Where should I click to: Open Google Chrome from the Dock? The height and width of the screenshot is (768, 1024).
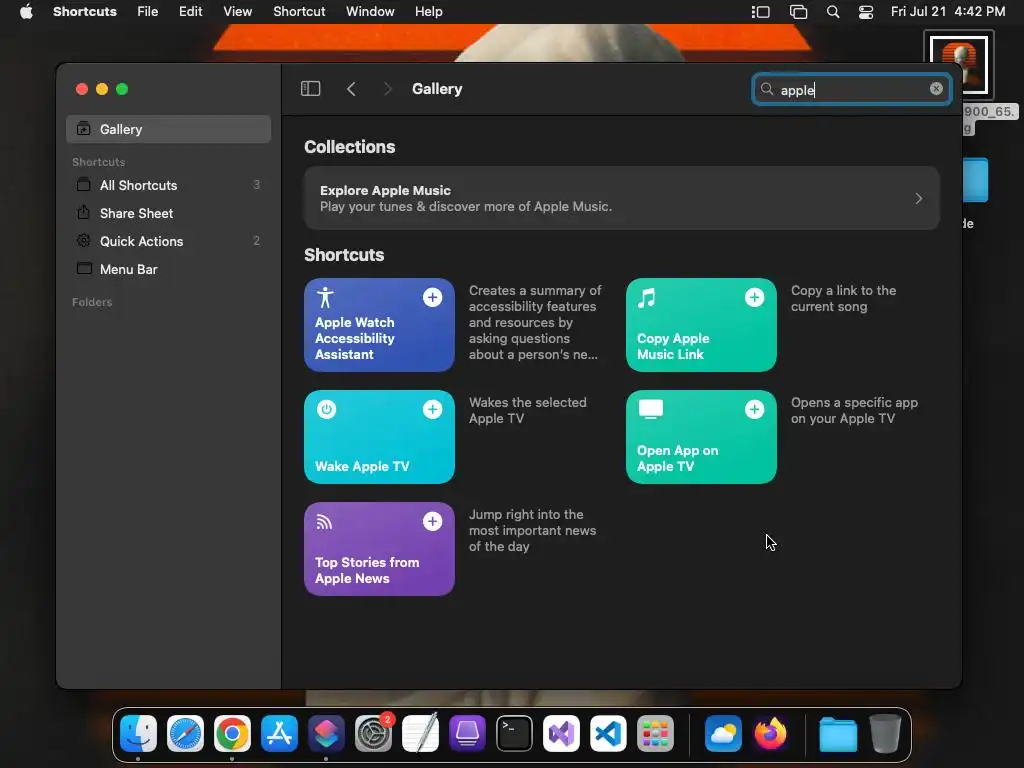pos(232,733)
